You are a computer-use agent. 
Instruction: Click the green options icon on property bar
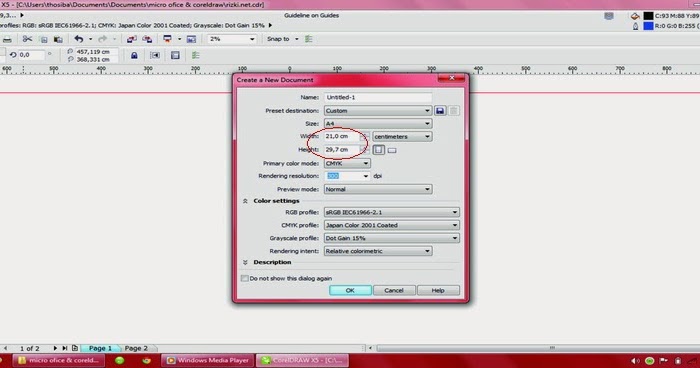tap(196, 55)
